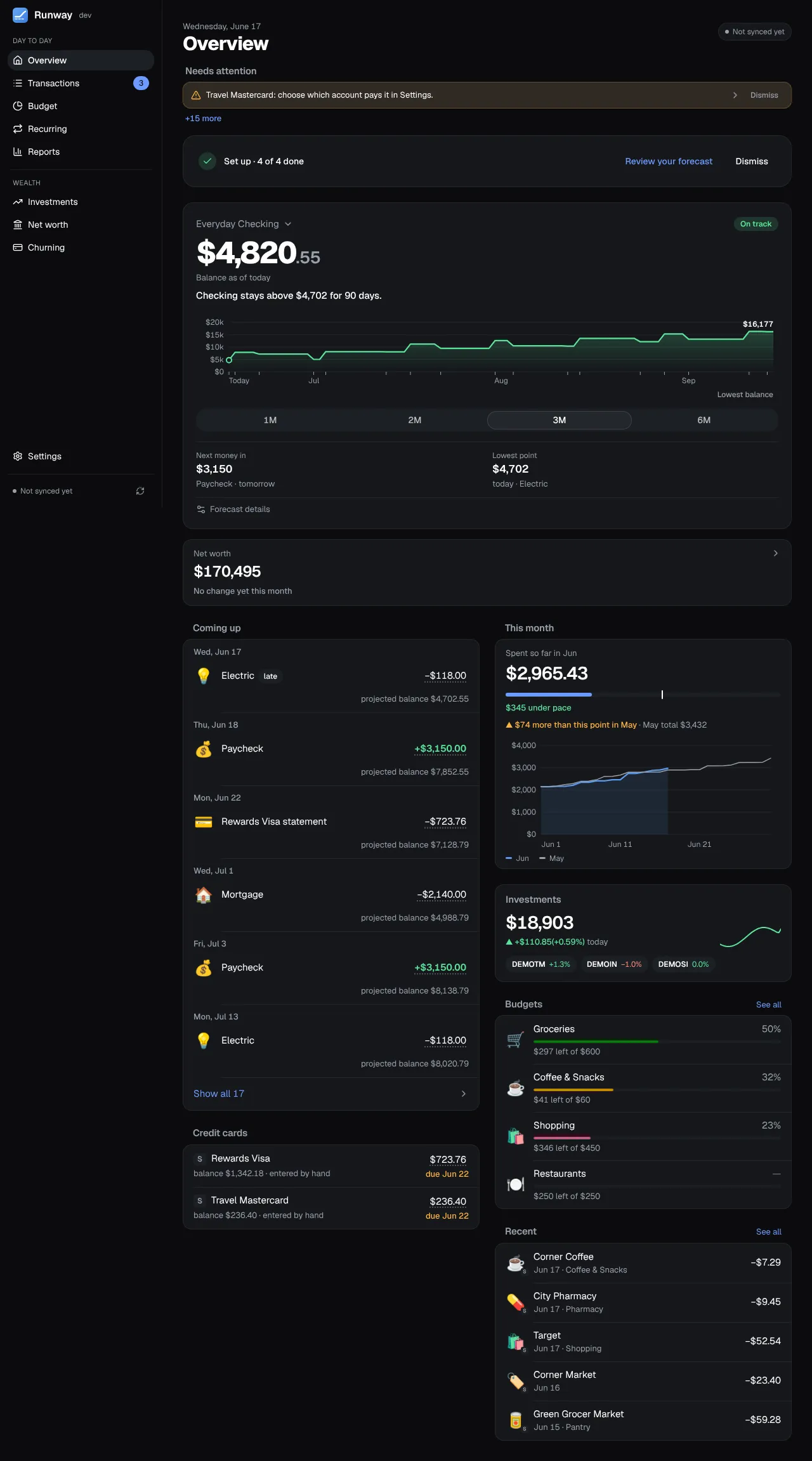Click the Review your forecast link
The width and height of the screenshot is (812, 1461).
[x=669, y=161]
